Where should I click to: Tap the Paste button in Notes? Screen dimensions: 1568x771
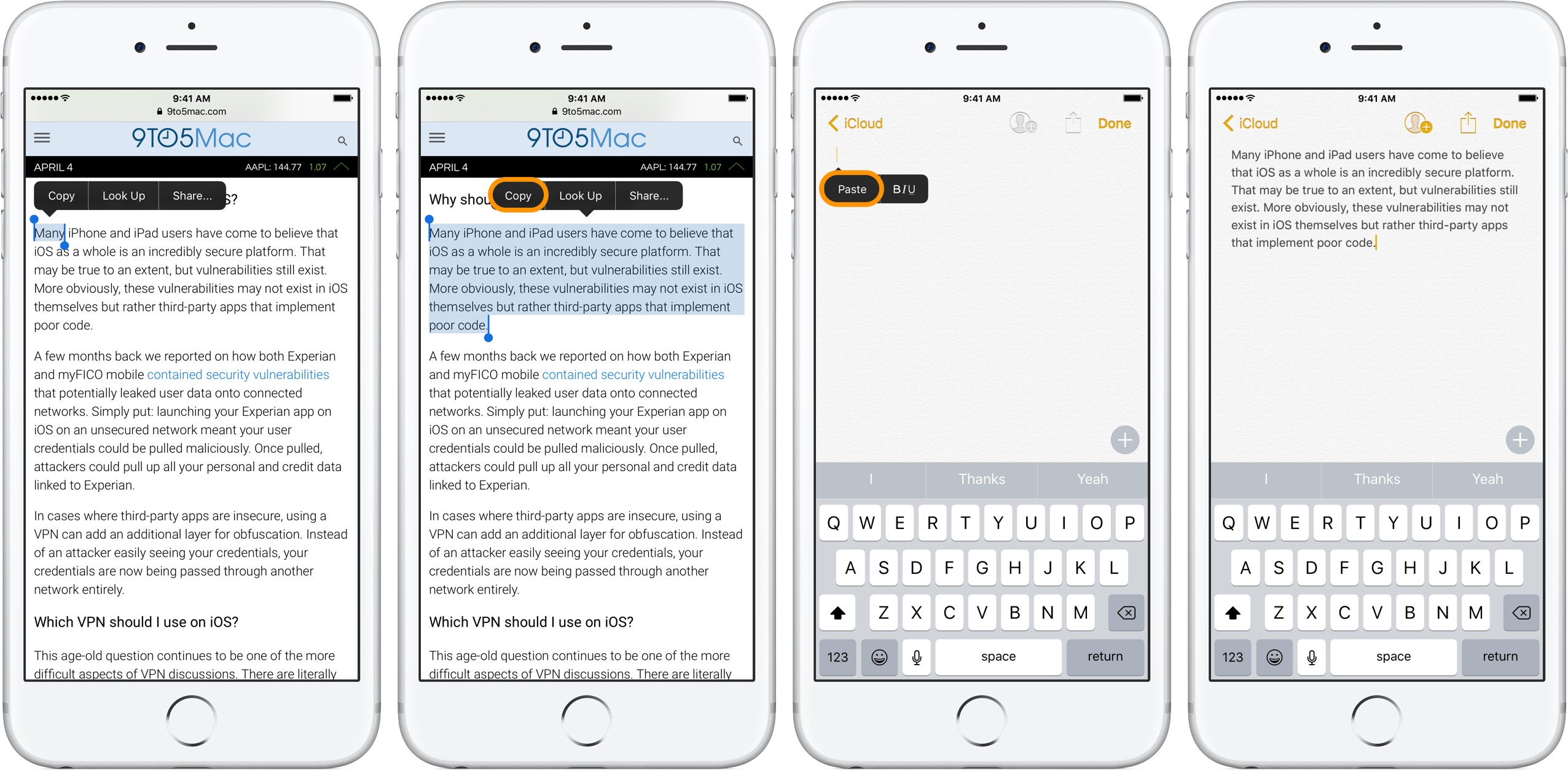pos(852,189)
